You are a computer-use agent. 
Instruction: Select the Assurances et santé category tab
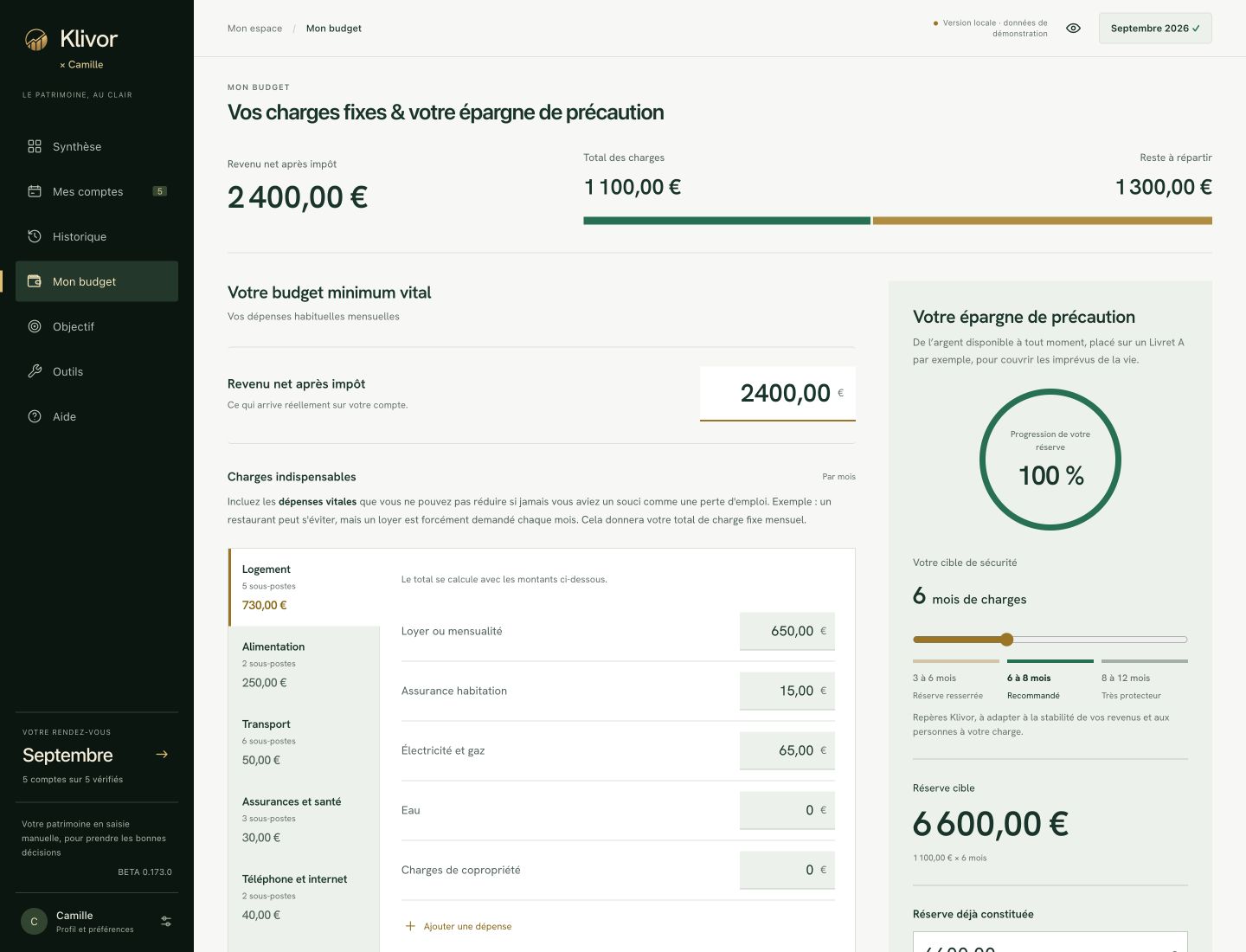click(305, 820)
